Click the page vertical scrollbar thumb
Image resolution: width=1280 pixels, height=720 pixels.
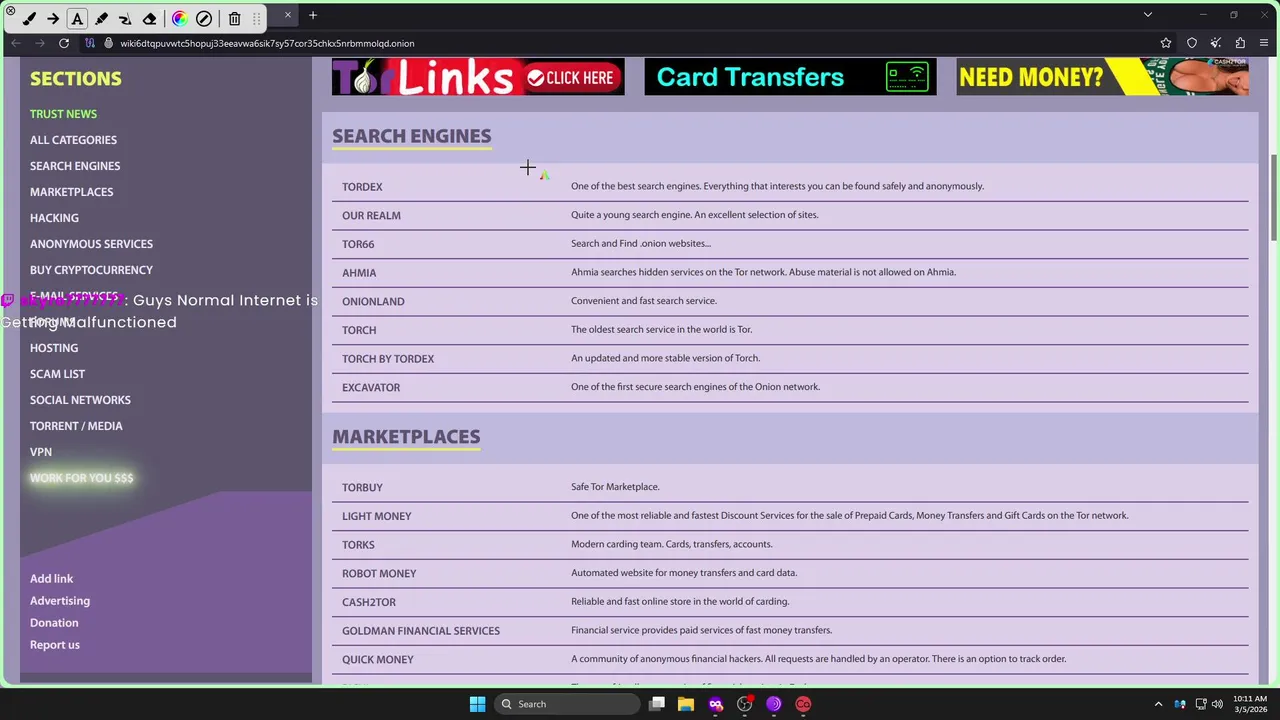pyautogui.click(x=1274, y=197)
